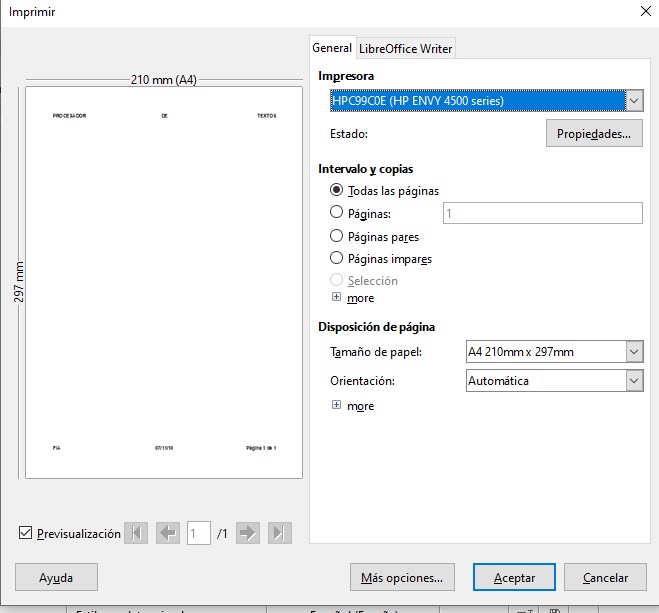
Task: Switch to the General tab
Action: 332,48
